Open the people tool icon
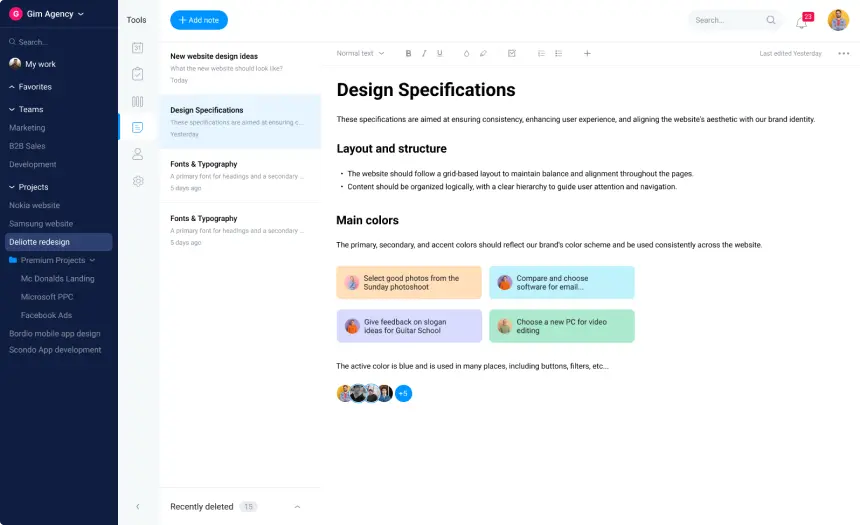Viewport: 860px width, 525px height. point(138,154)
